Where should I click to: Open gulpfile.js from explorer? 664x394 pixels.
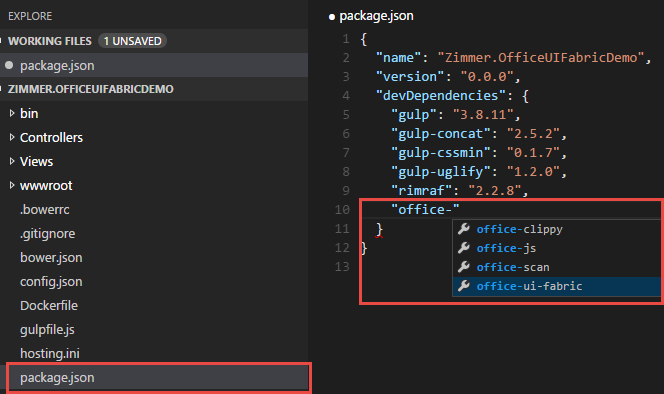coord(47,330)
